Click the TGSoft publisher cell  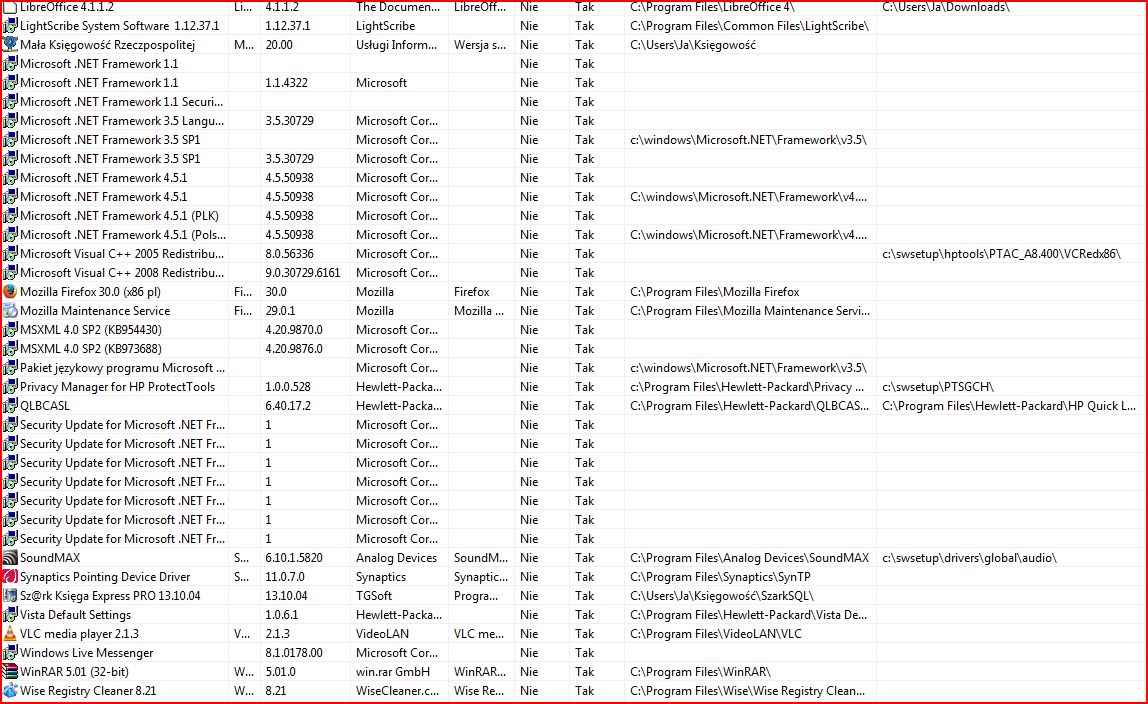click(373, 596)
